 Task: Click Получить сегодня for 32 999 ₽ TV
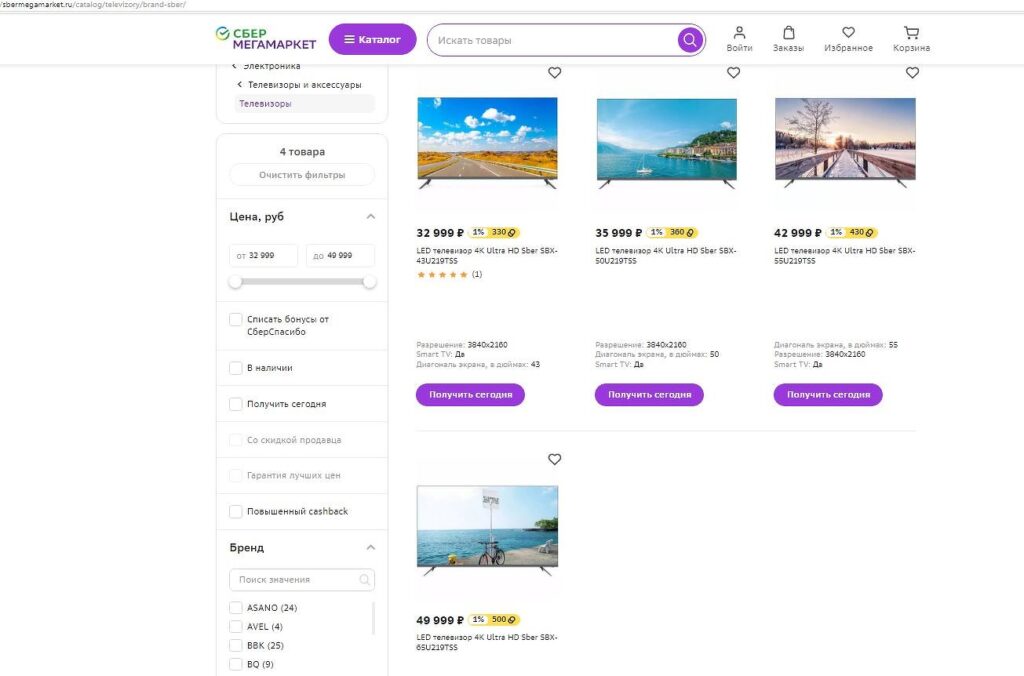coord(470,394)
